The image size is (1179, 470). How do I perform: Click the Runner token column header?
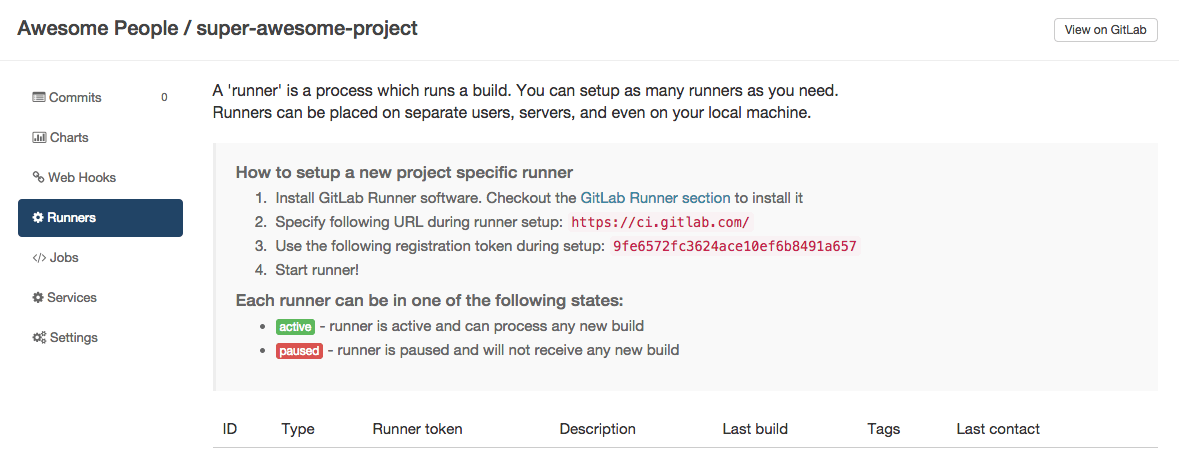click(417, 429)
